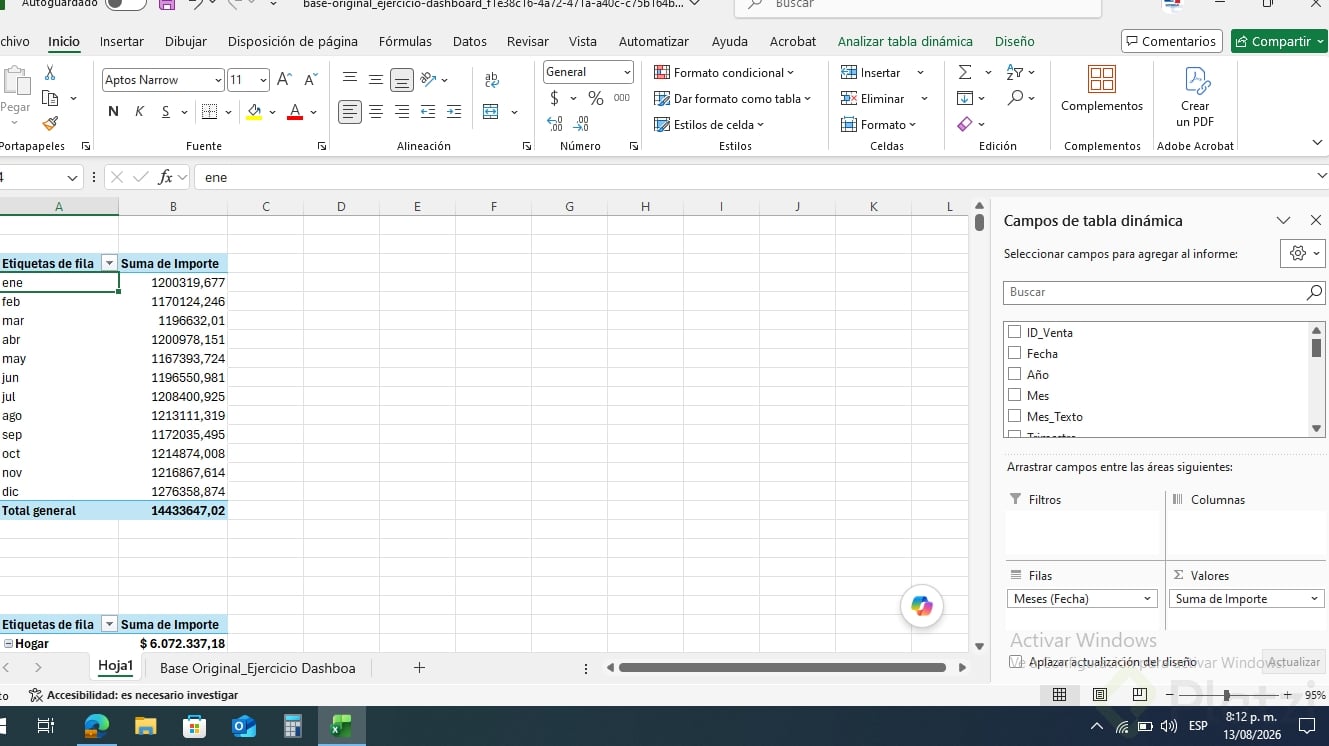
Task: Apply thousands separator style (000)
Action: 622,98
